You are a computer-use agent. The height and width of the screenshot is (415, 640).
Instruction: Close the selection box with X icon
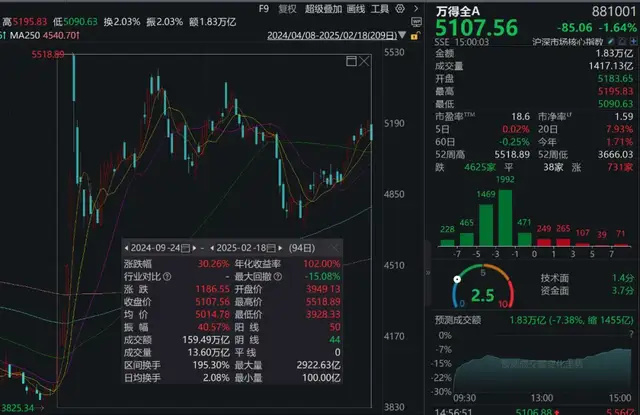click(x=364, y=61)
